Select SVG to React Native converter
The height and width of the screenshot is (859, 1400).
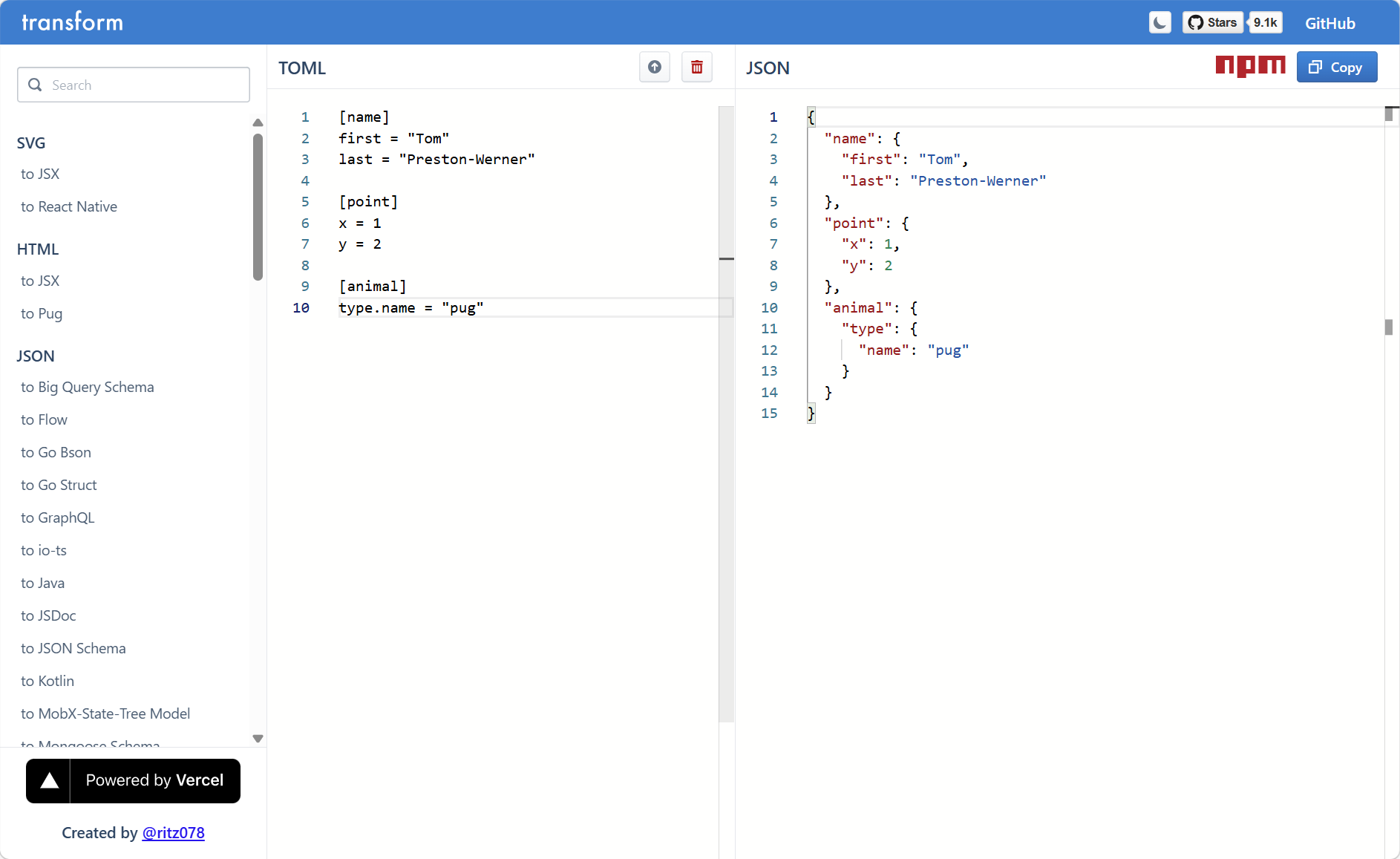(69, 206)
